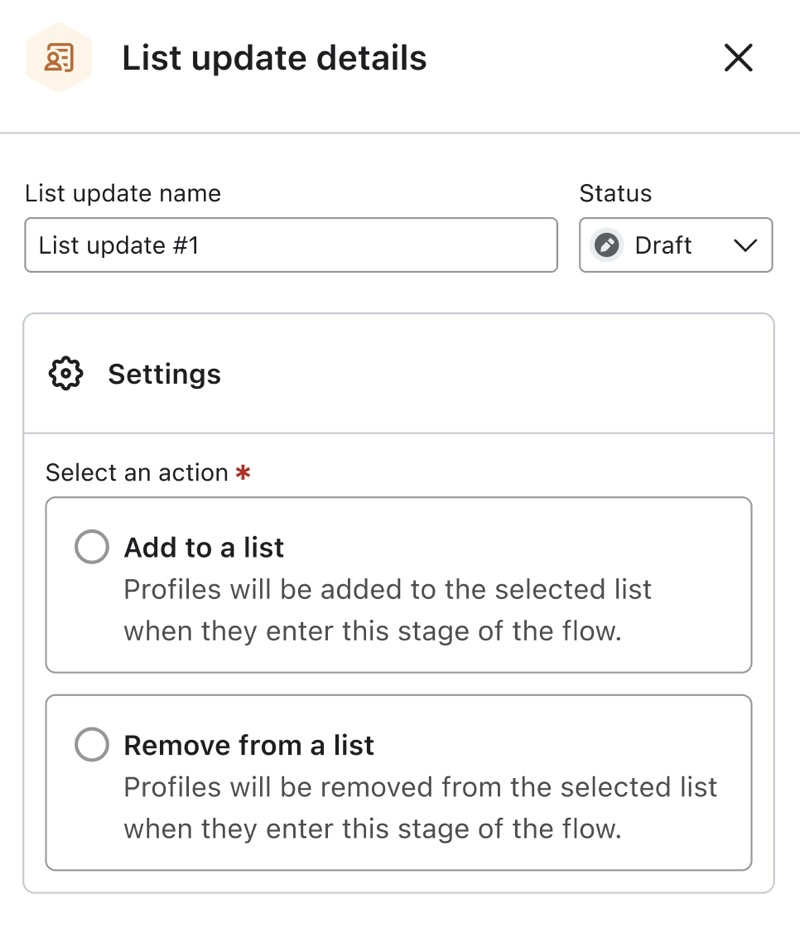The image size is (800, 938).
Task: Click the "List update details" panel title
Action: pos(274,58)
